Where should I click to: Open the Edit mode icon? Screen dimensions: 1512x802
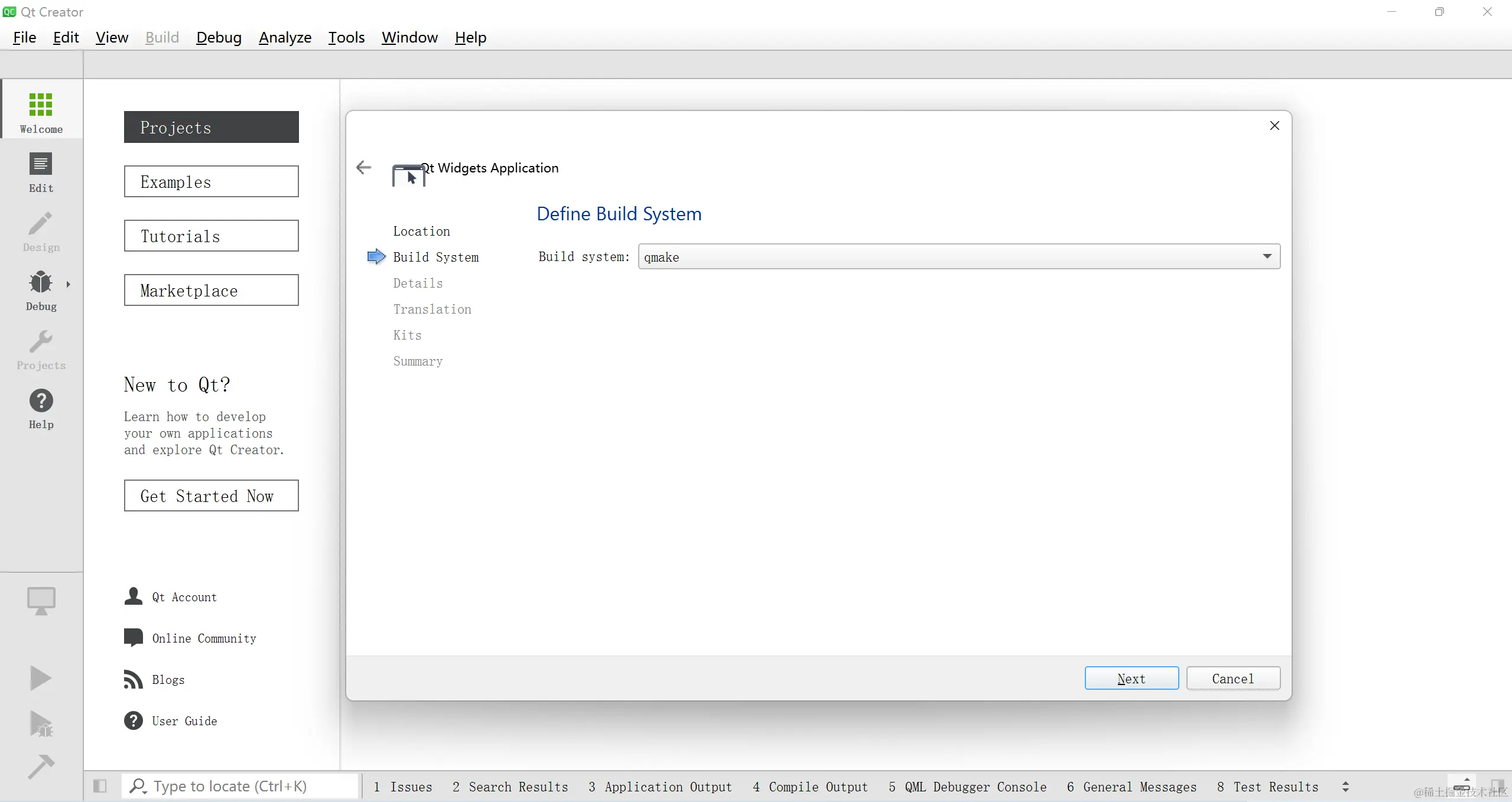[x=41, y=165]
